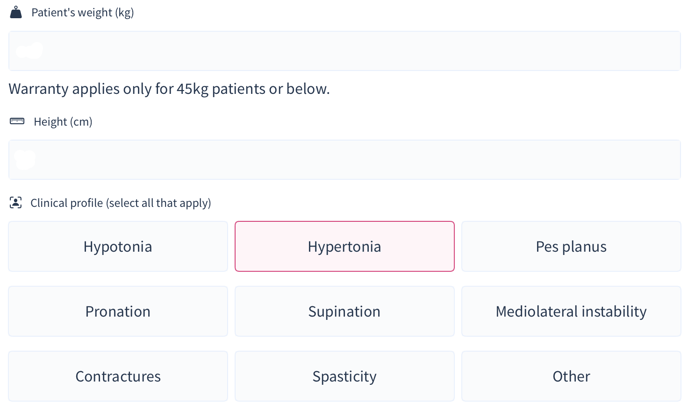Click the 45kg warranty notice text
688x410 pixels.
(x=169, y=89)
